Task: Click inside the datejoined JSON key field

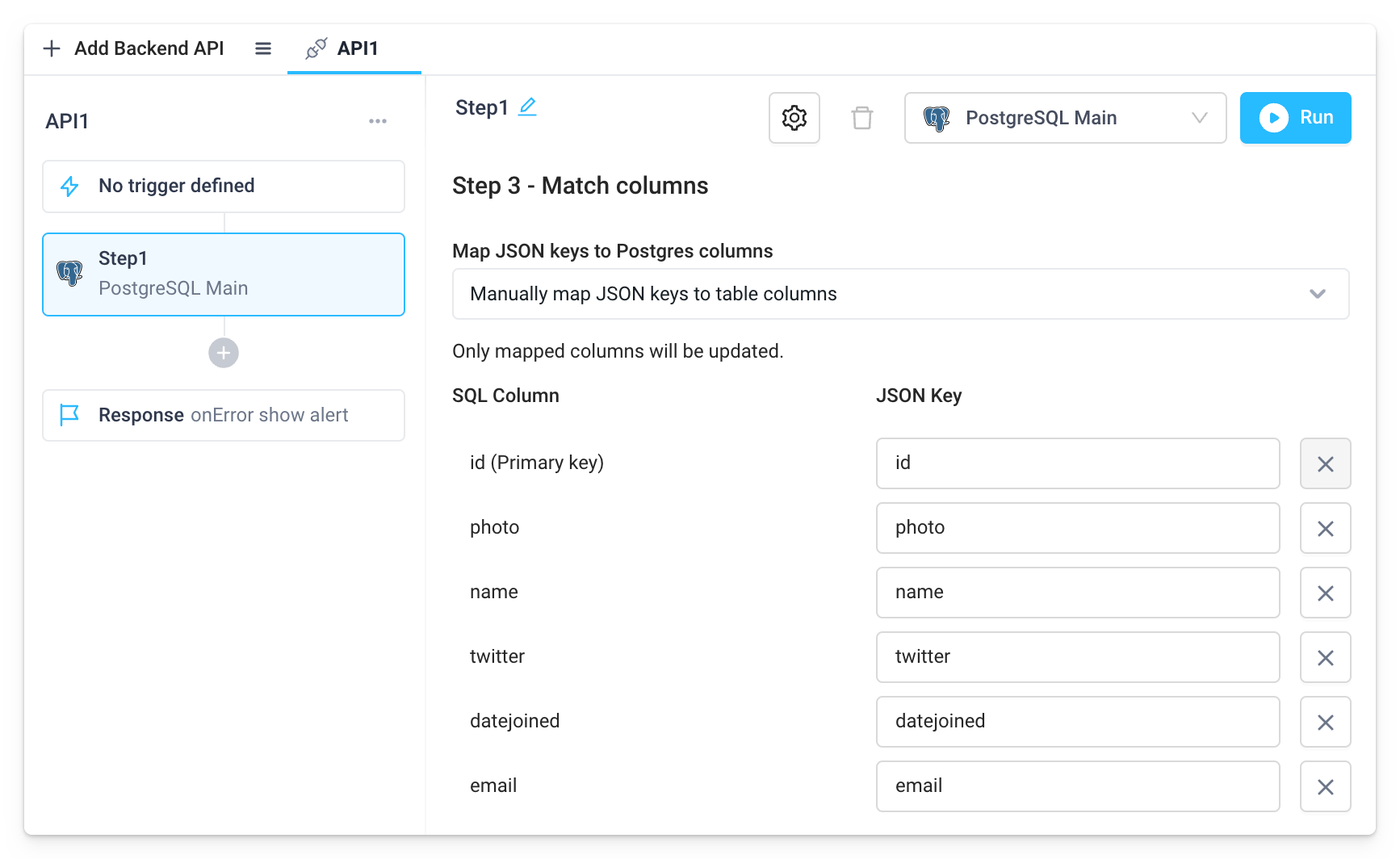Action: click(1077, 721)
